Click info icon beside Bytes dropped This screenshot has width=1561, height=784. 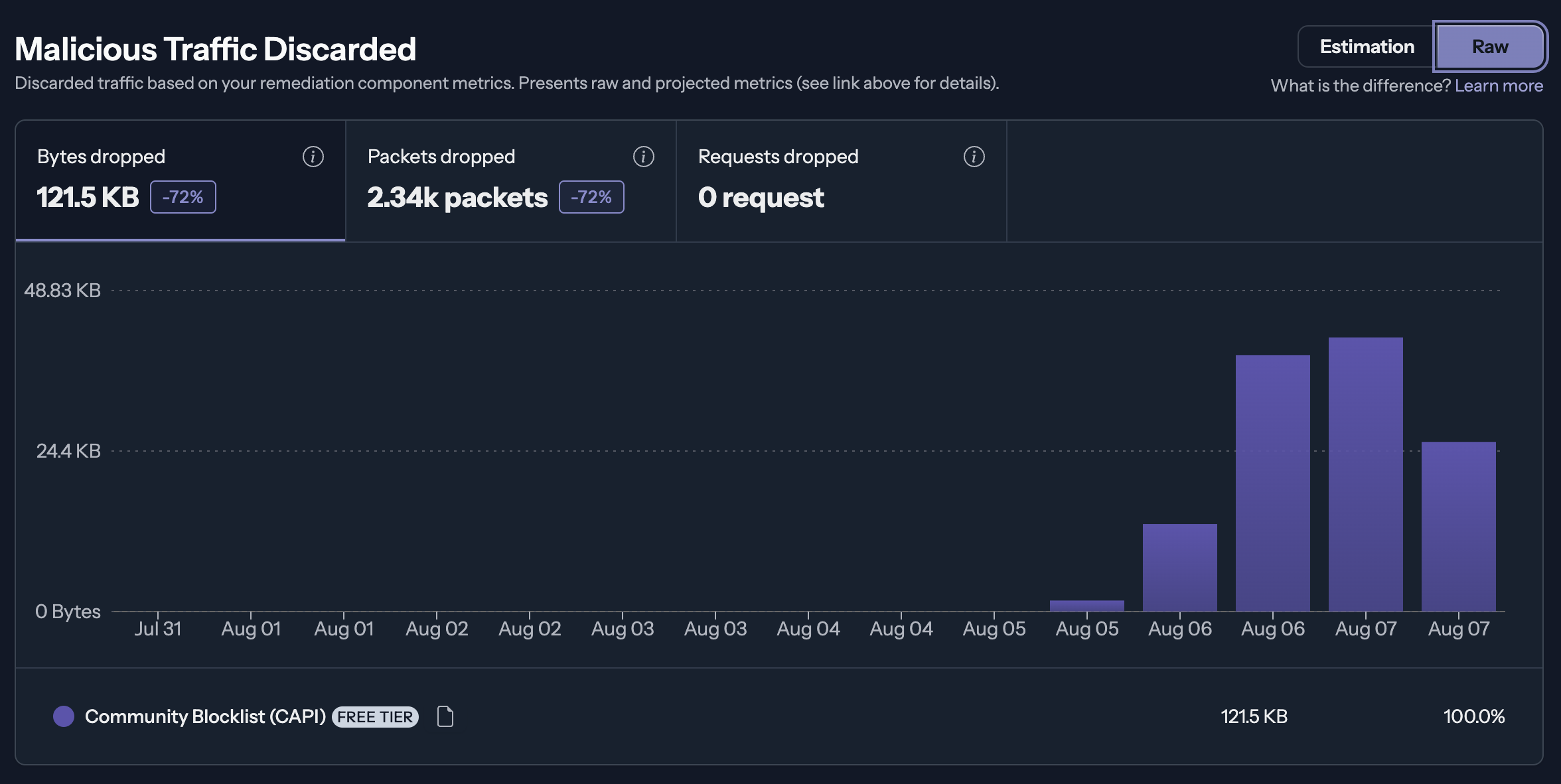point(313,157)
